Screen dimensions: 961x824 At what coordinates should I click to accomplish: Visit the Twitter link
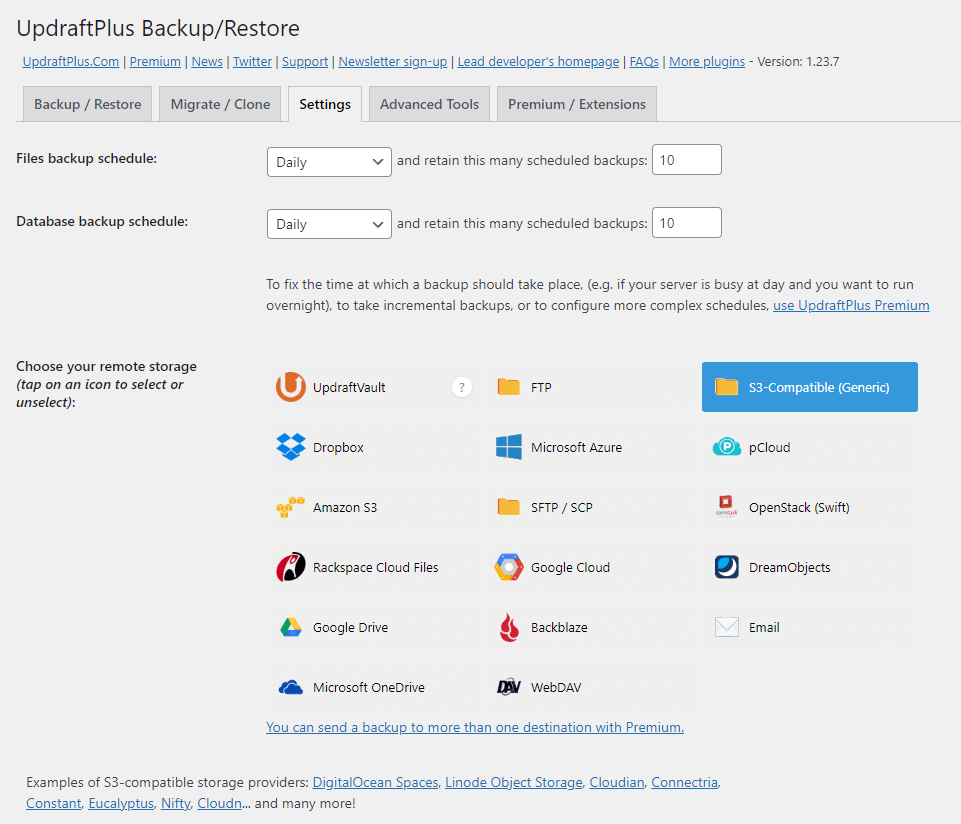pyautogui.click(x=253, y=61)
